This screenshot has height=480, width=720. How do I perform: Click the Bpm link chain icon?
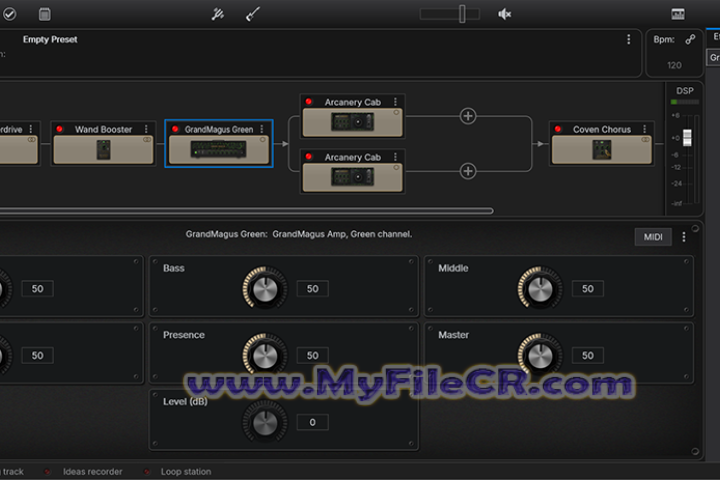(x=690, y=40)
